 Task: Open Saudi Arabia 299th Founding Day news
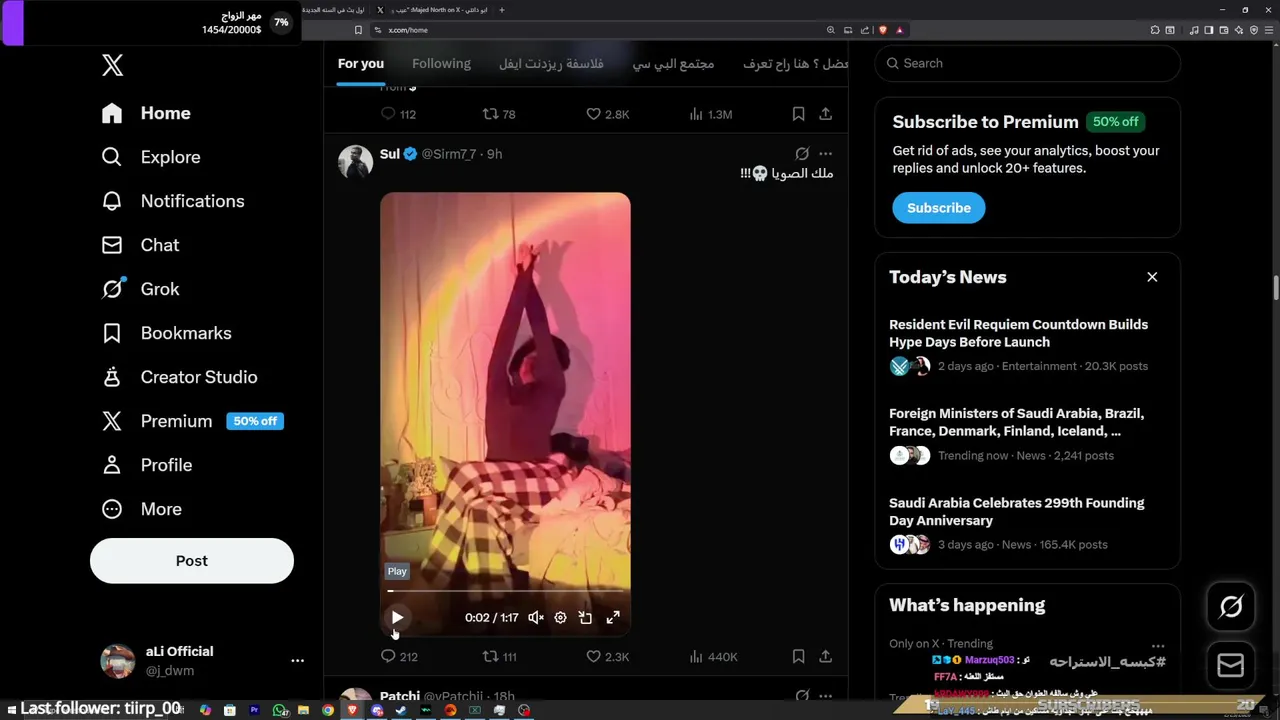click(x=1027, y=523)
